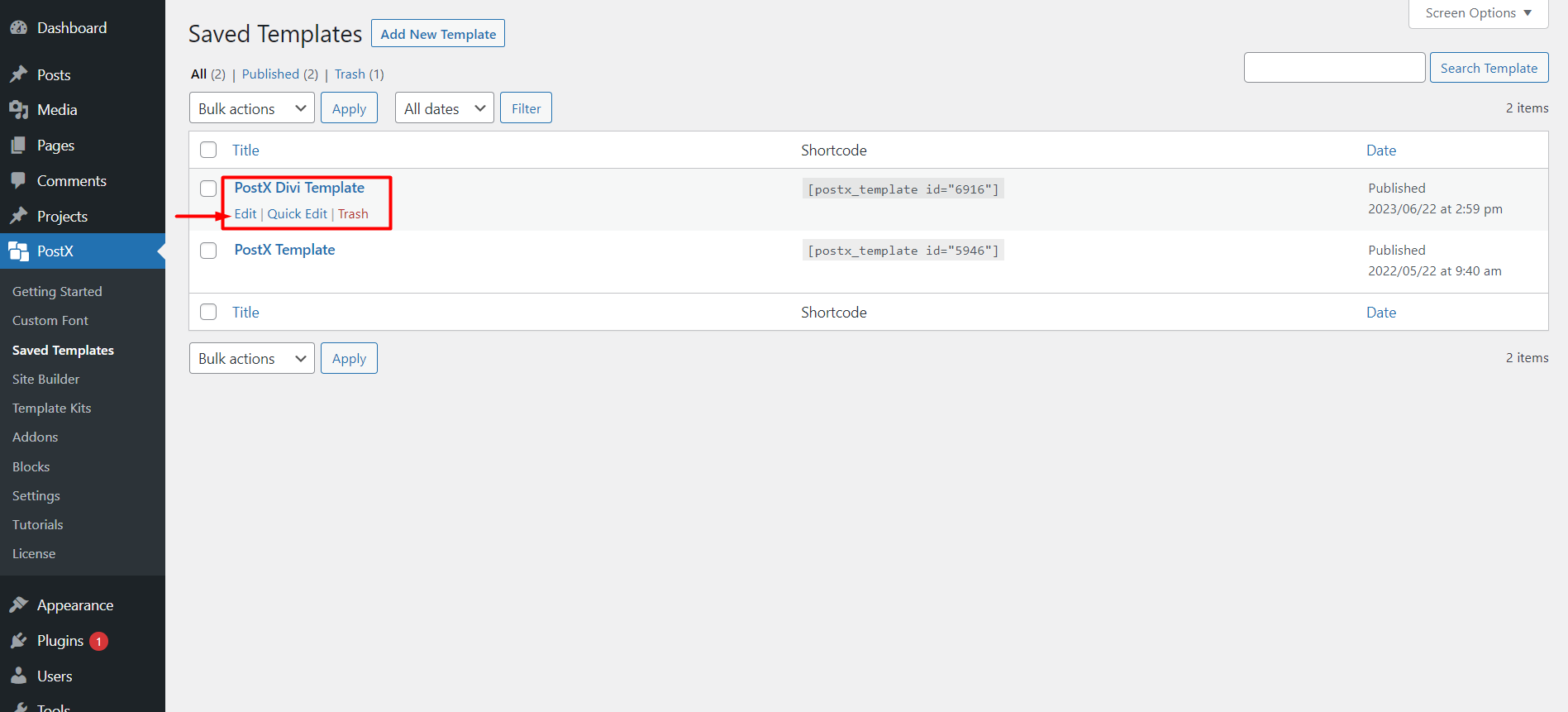Open Media via its sidebar icon
1568x712 pixels.
[18, 110]
